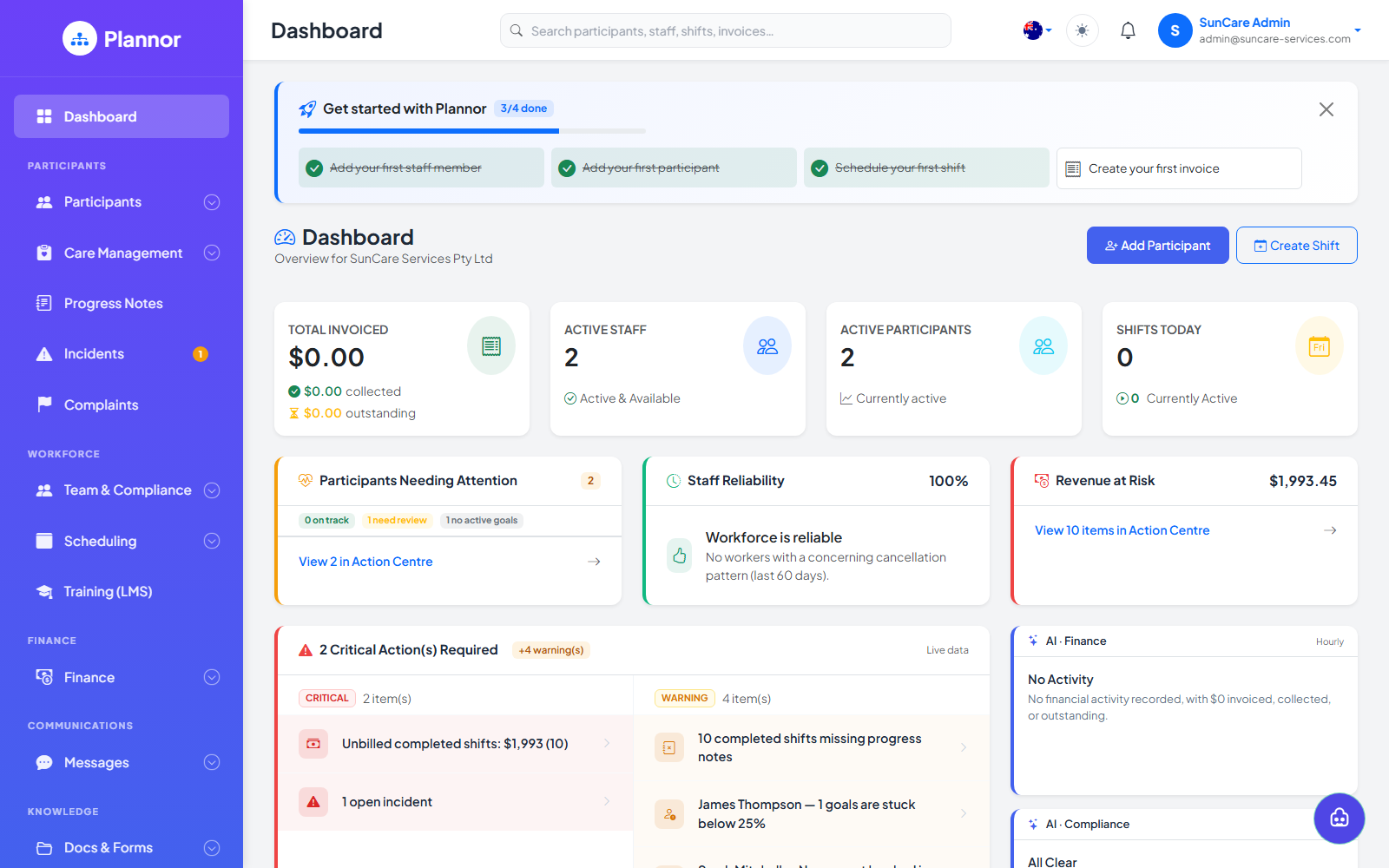
Task: Click the rocket icon in Get started
Action: click(307, 108)
